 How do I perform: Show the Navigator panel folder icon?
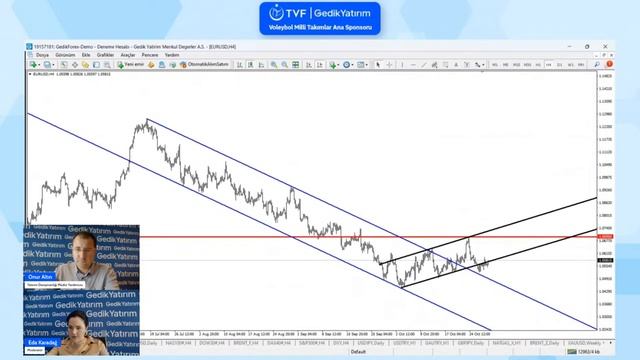click(x=85, y=64)
